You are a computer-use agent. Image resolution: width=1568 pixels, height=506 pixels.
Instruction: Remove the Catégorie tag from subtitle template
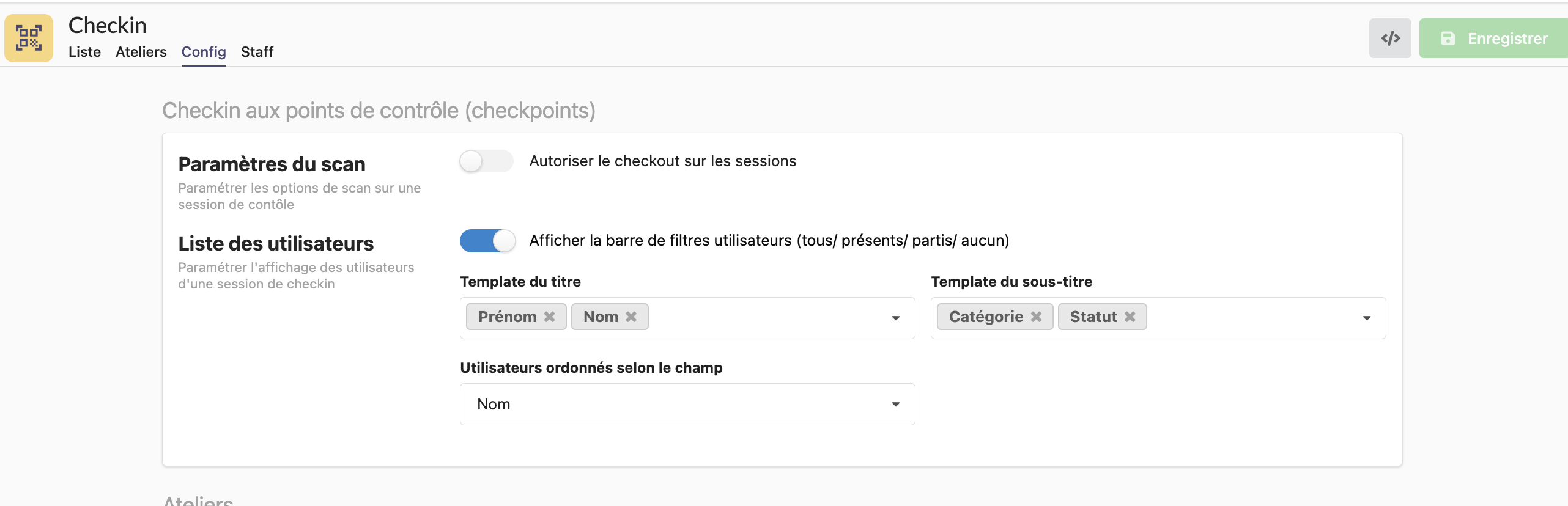[1036, 317]
